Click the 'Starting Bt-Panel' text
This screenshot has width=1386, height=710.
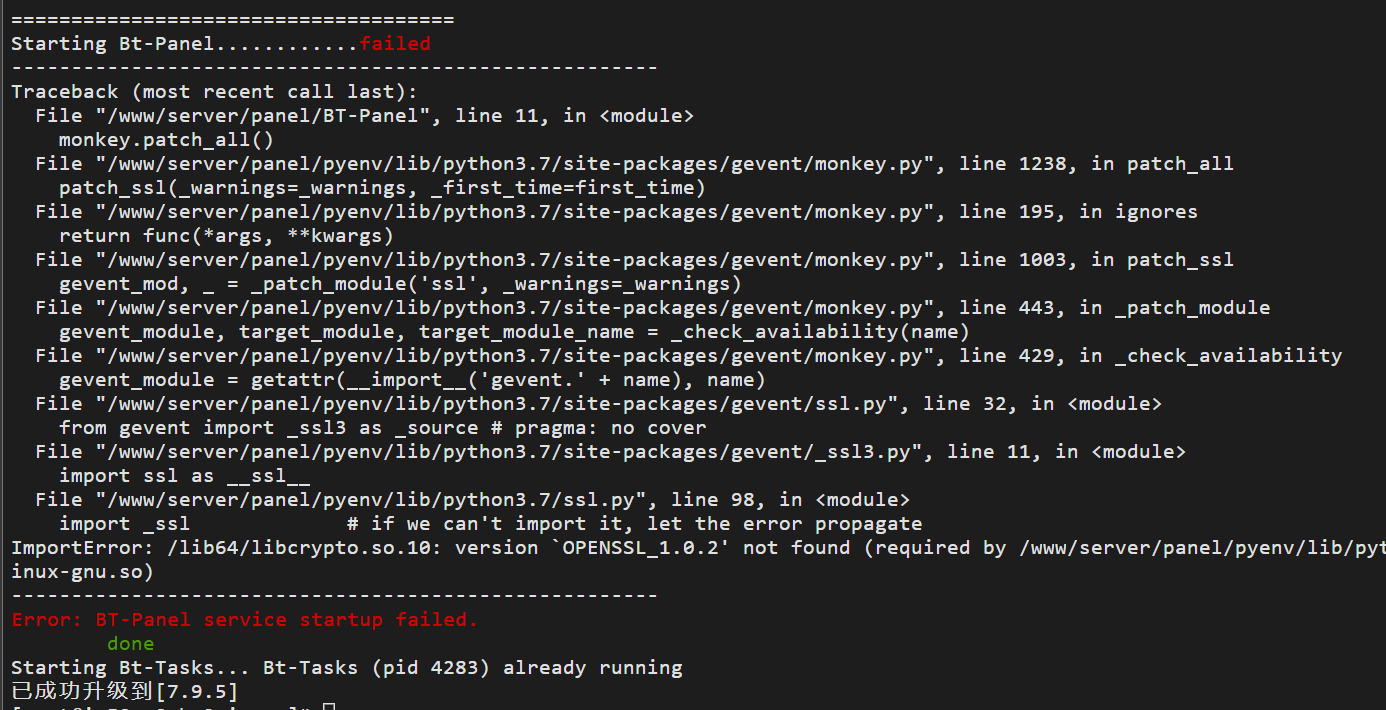coord(112,44)
